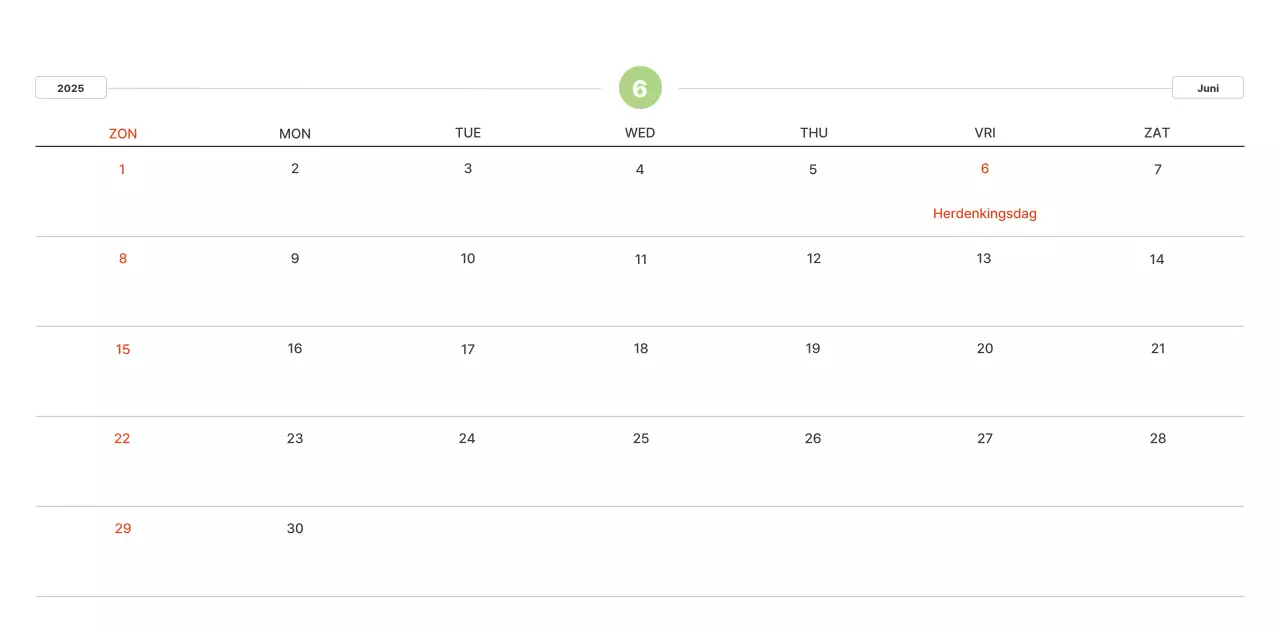Choose date 3 under TUE

[468, 169]
